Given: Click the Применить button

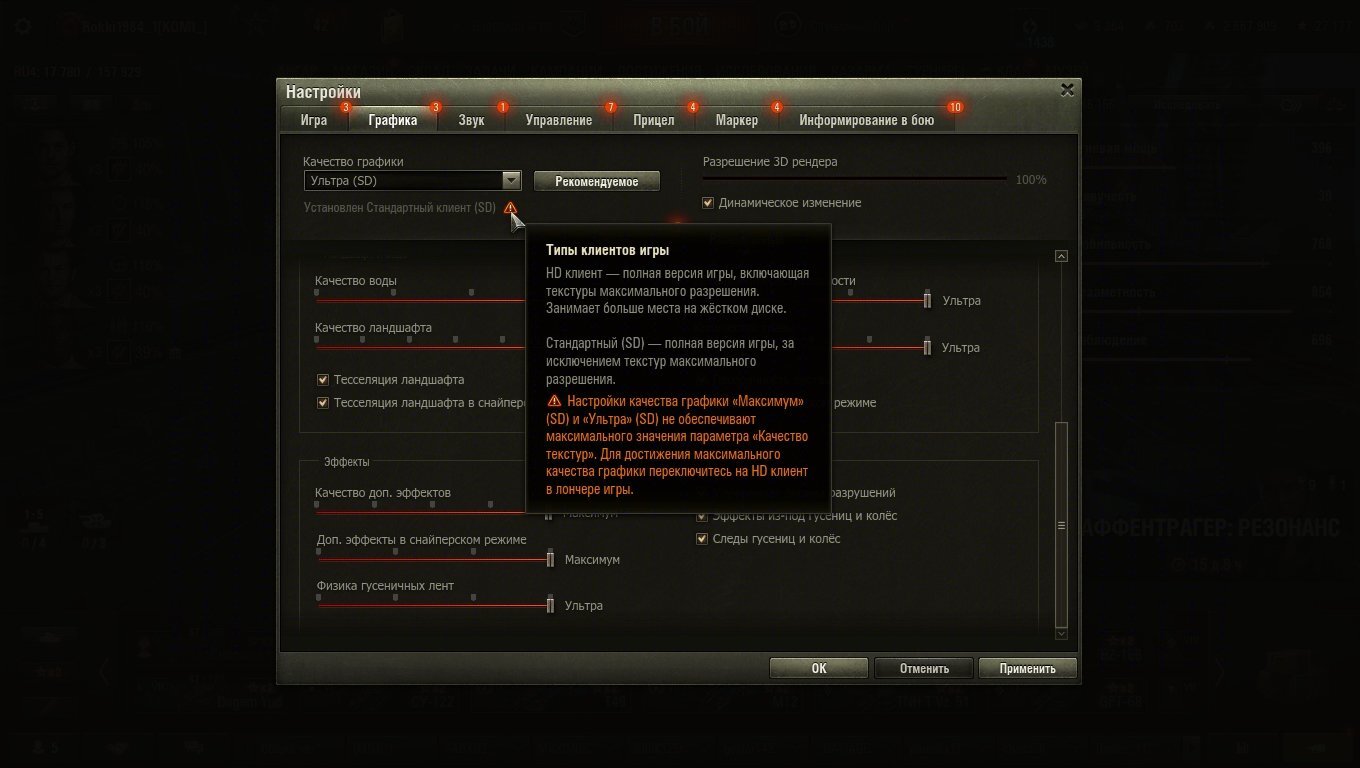Looking at the screenshot, I should click(1027, 668).
